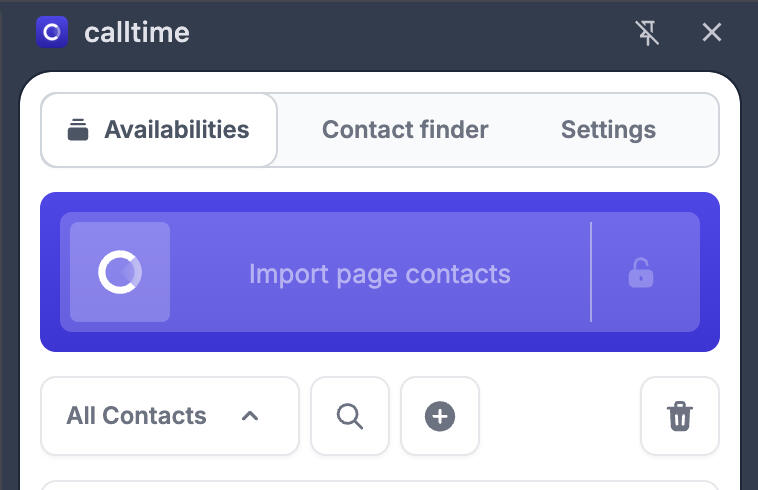Screen dimensions: 758x490
Task: Unpin the calltime panel
Action: coord(648,33)
